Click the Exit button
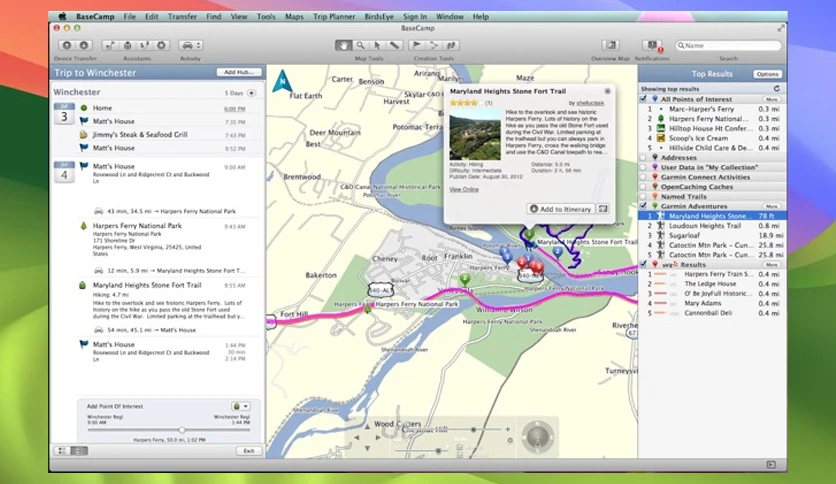 coord(248,451)
